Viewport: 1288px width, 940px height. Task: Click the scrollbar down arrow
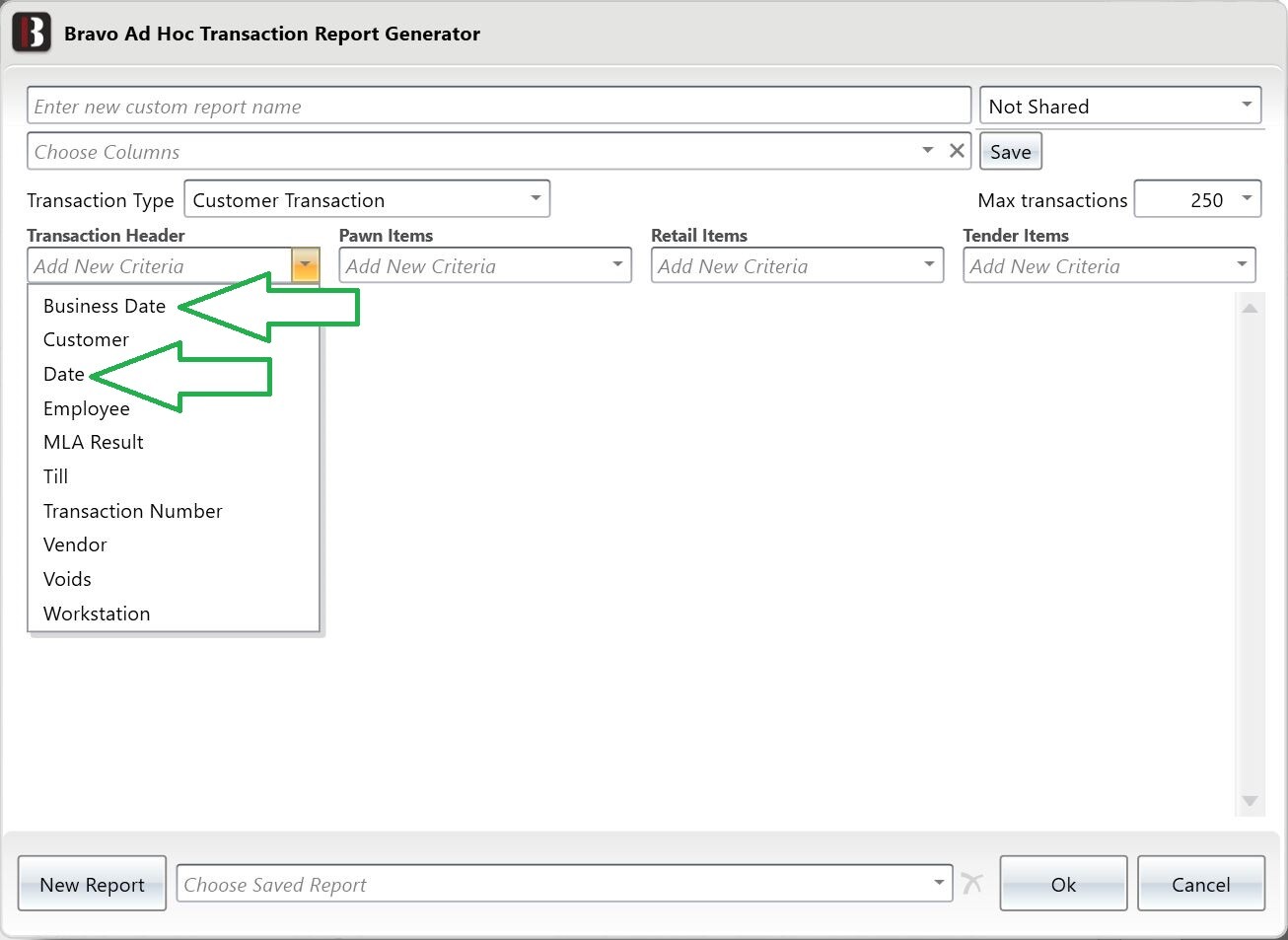pos(1250,801)
